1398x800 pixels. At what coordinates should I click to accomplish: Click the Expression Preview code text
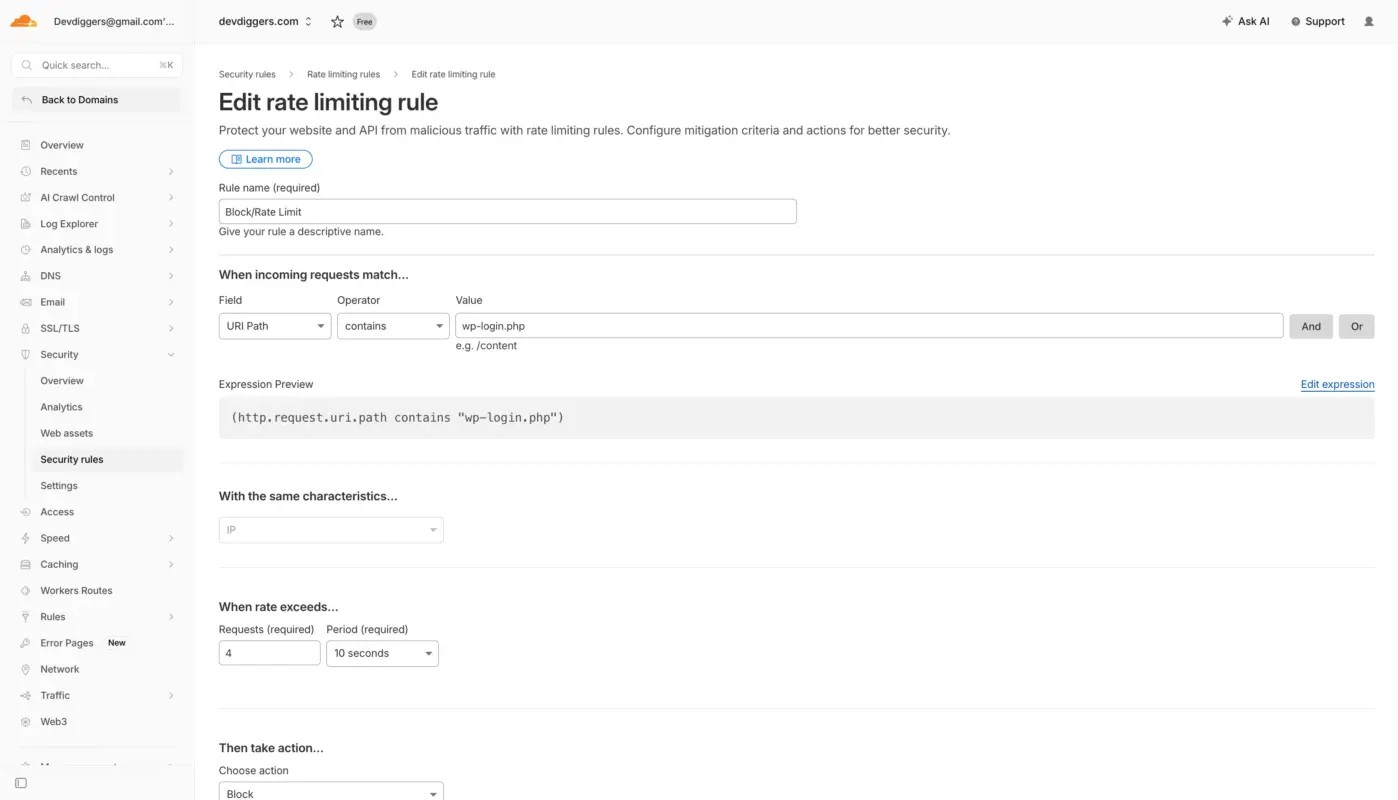(x=398, y=417)
